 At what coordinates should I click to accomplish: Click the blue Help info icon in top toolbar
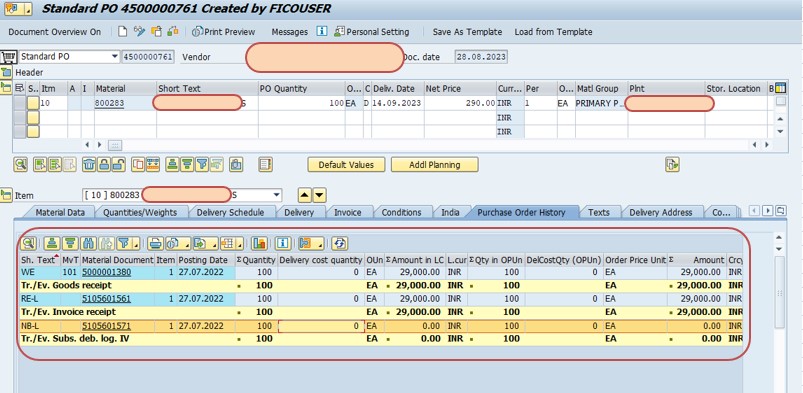(x=322, y=32)
